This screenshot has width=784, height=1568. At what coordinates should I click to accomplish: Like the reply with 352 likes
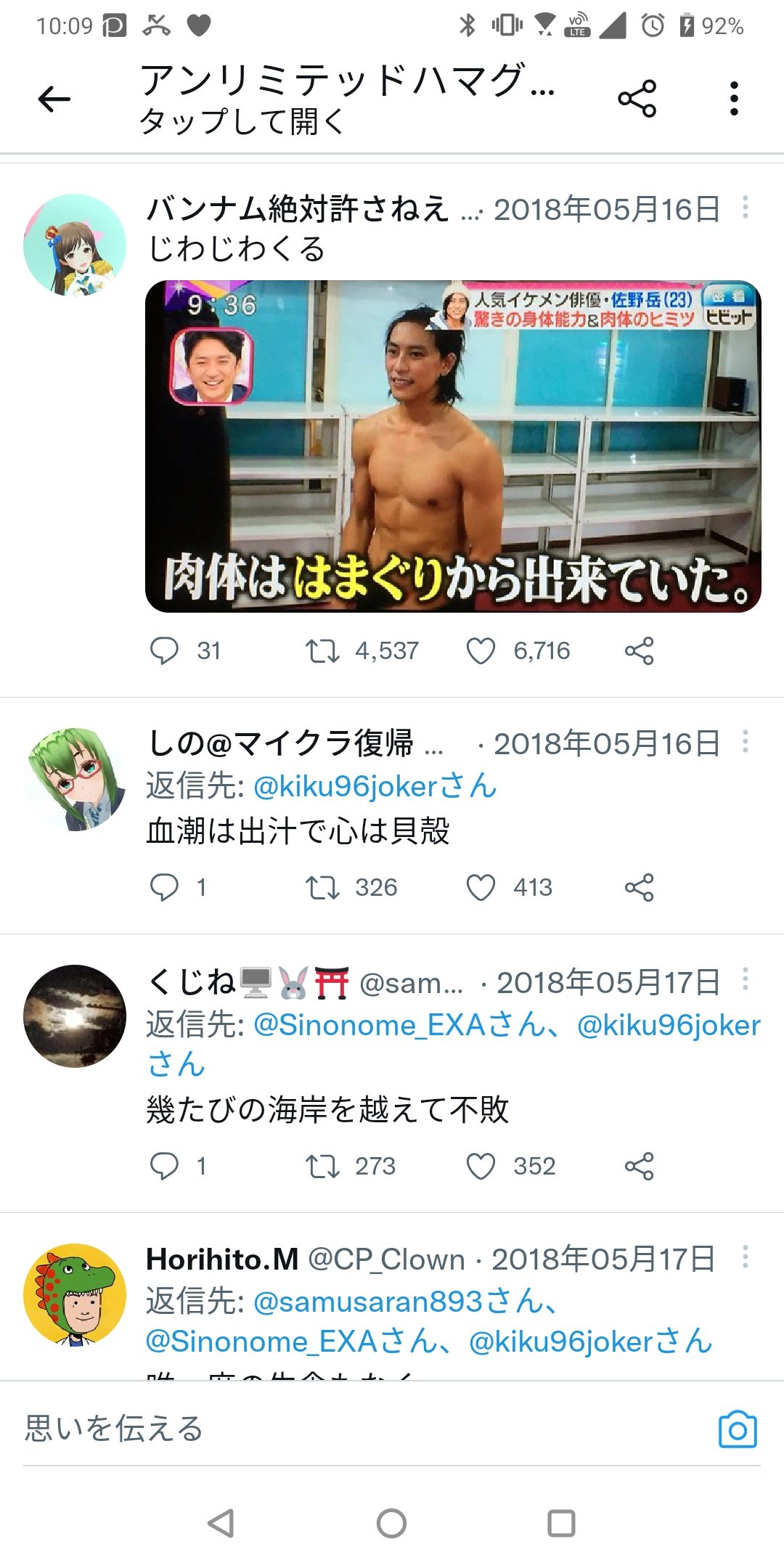point(481,1167)
